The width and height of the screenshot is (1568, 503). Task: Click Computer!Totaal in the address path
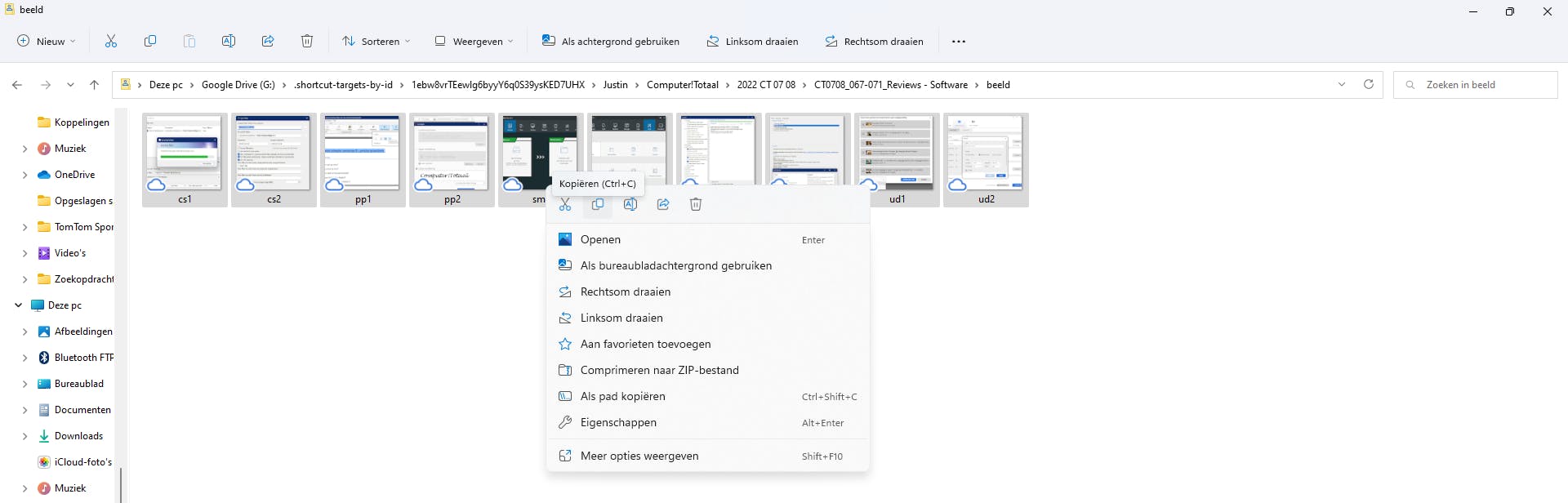pos(683,85)
